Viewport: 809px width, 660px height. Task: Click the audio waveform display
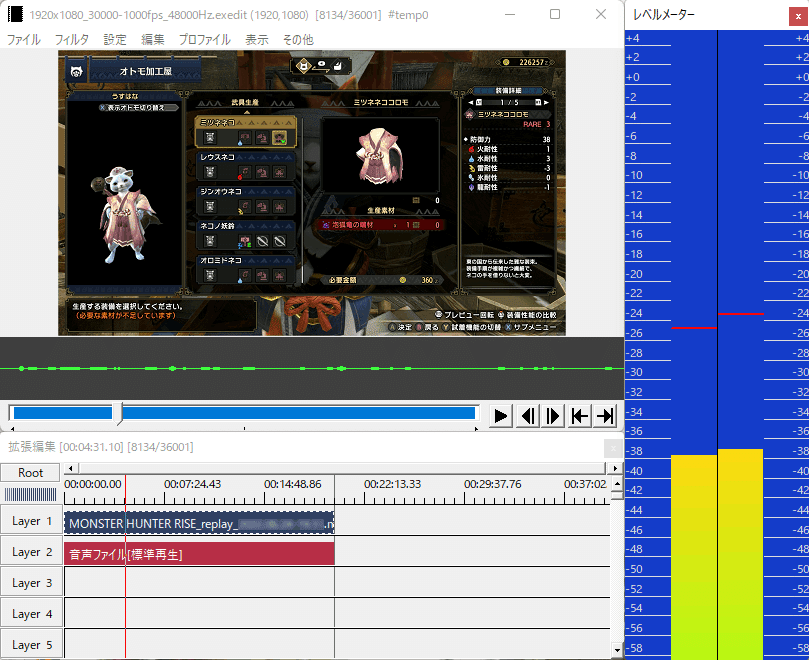312,368
